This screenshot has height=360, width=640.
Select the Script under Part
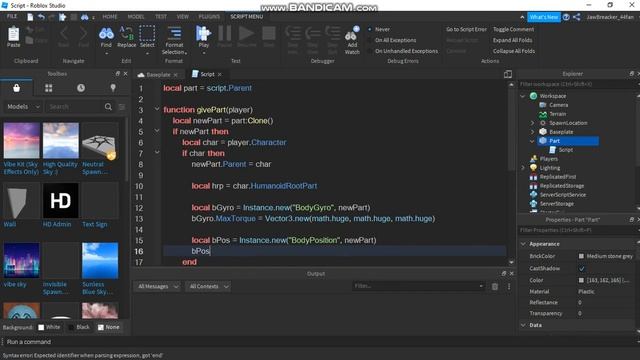pyautogui.click(x=565, y=150)
